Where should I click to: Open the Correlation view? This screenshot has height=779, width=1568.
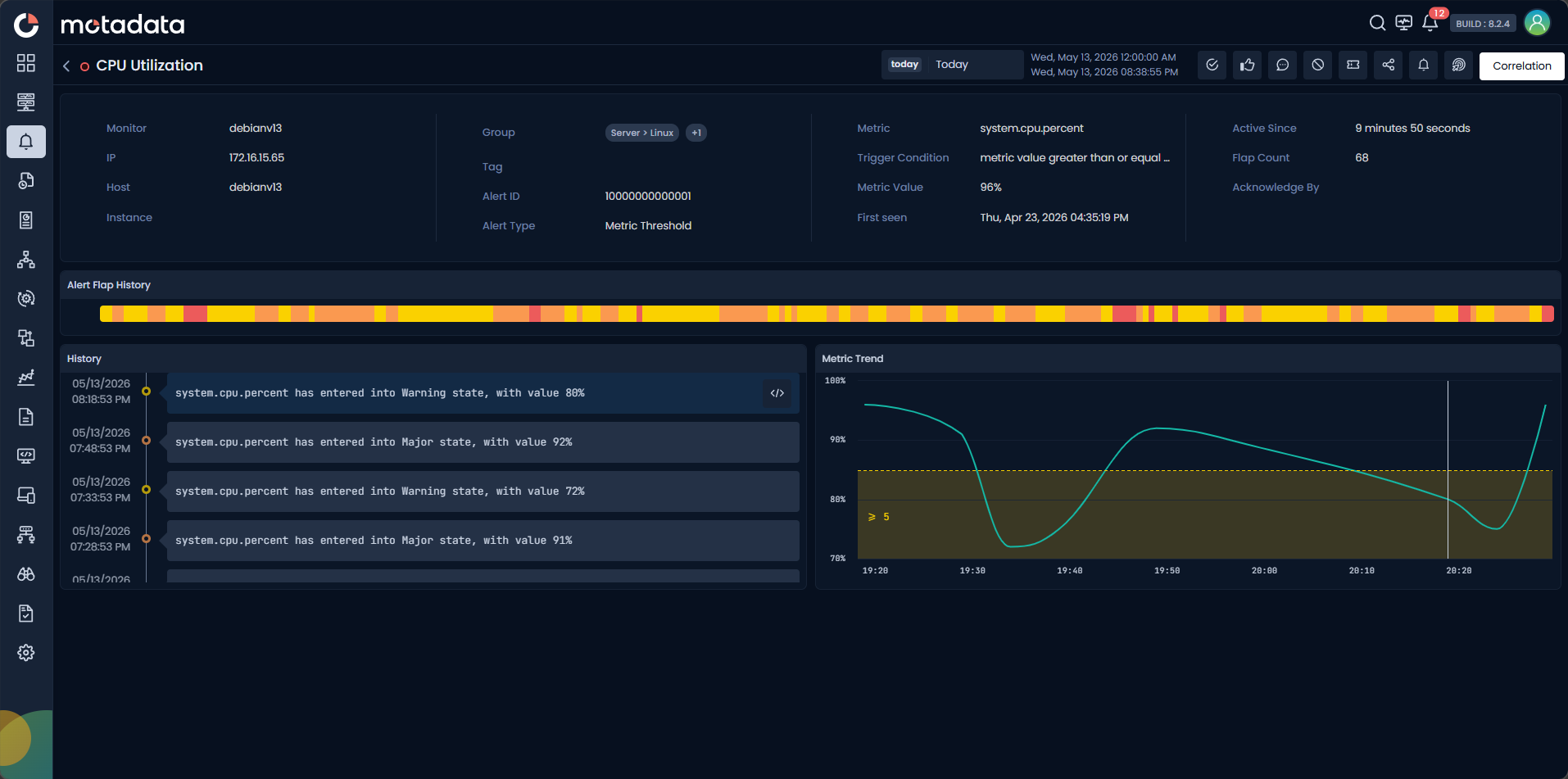point(1521,66)
